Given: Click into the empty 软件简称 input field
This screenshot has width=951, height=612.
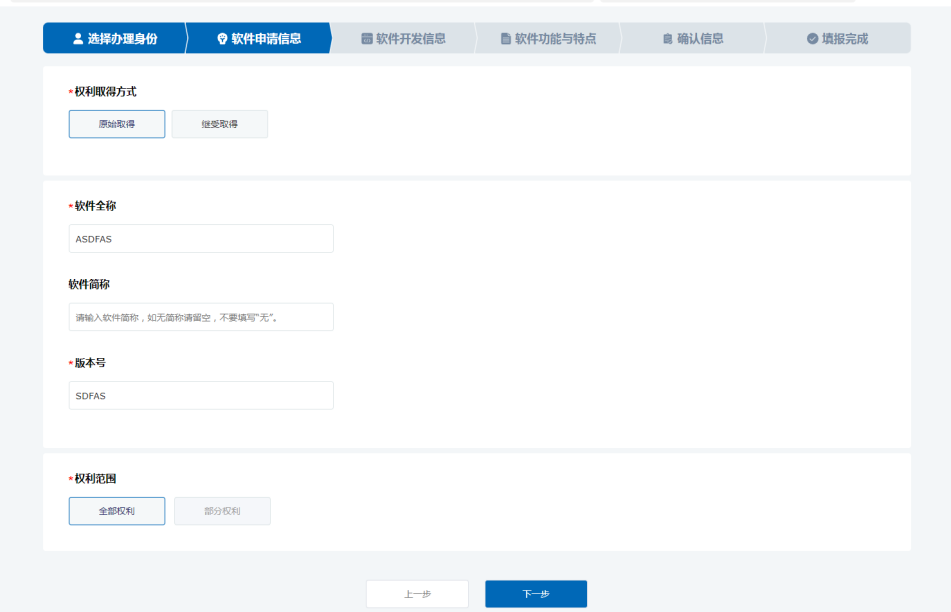Looking at the screenshot, I should coord(201,317).
